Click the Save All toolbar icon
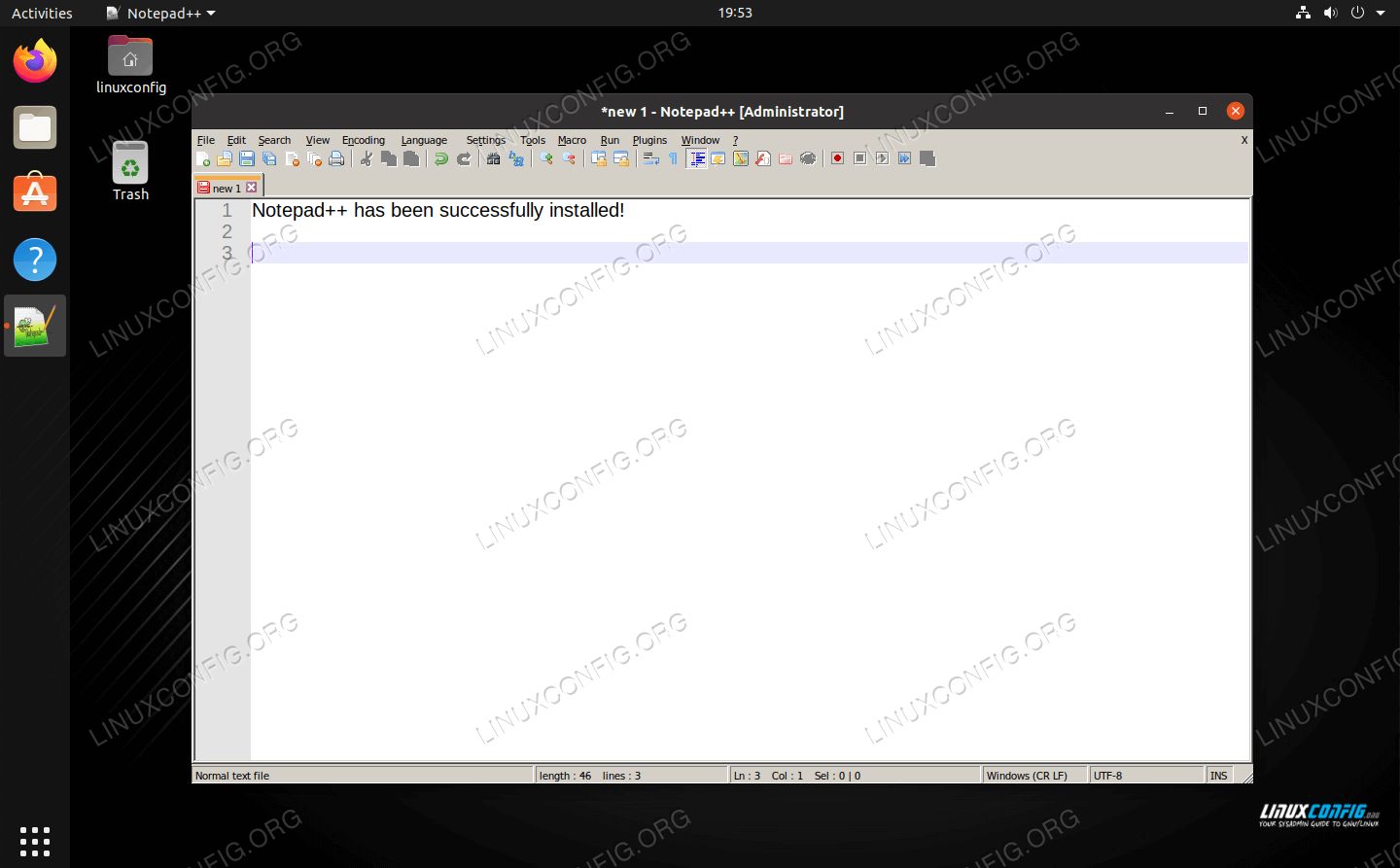1400x868 pixels. click(x=269, y=158)
